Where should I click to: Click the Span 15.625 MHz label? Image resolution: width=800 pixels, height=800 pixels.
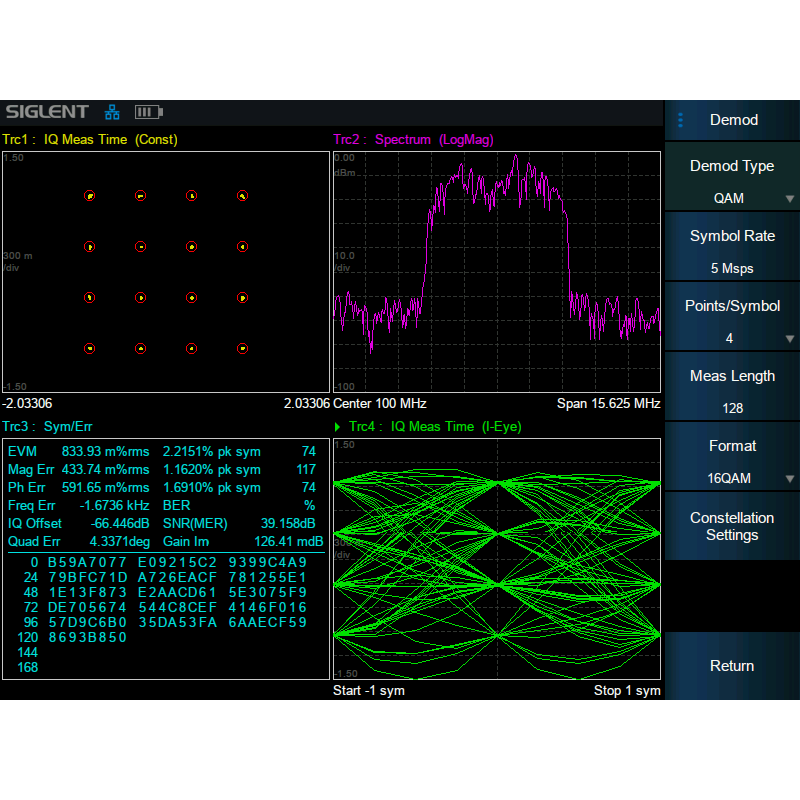[x=608, y=404]
